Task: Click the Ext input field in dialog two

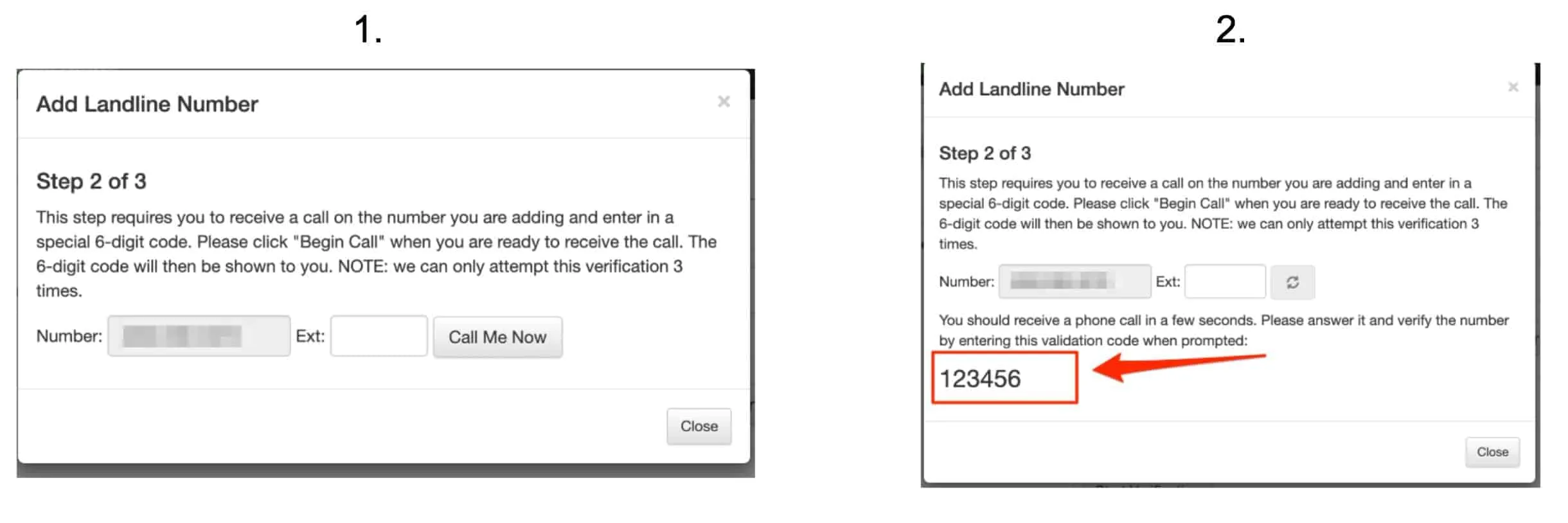Action: point(1224,281)
